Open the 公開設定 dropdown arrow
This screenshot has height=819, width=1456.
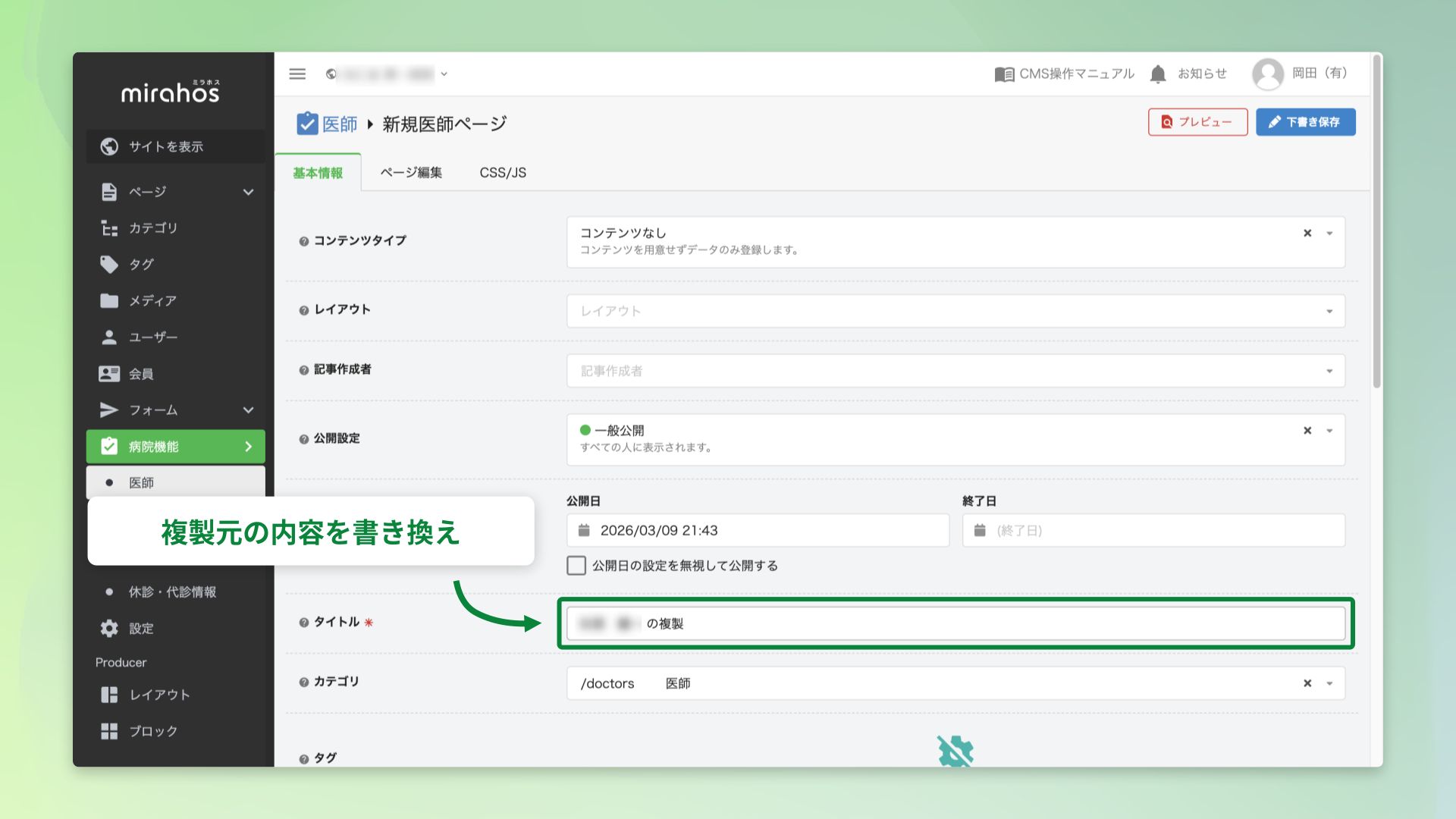1329,431
